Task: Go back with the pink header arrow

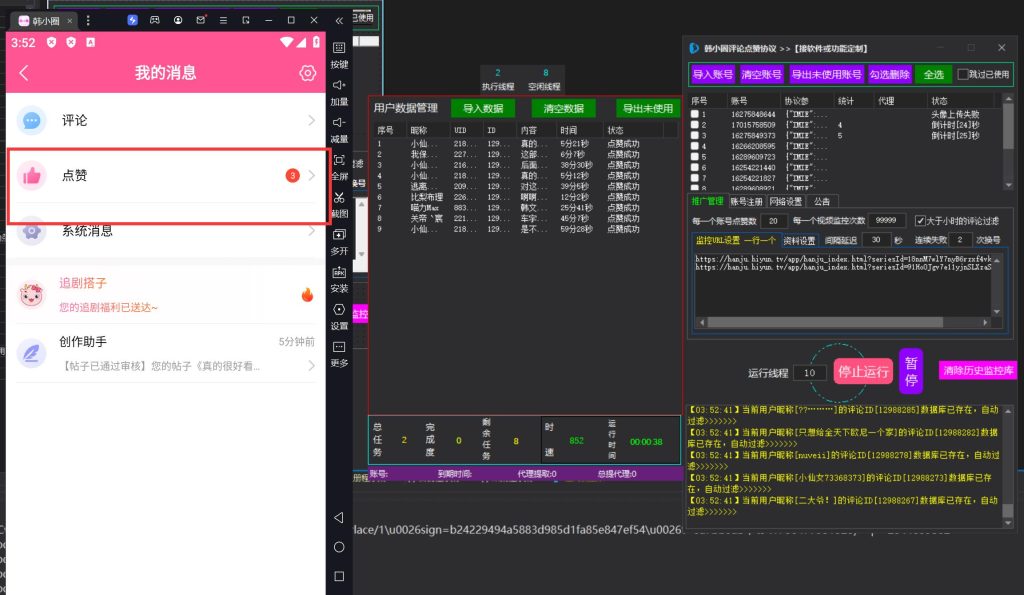Action: (x=24, y=72)
